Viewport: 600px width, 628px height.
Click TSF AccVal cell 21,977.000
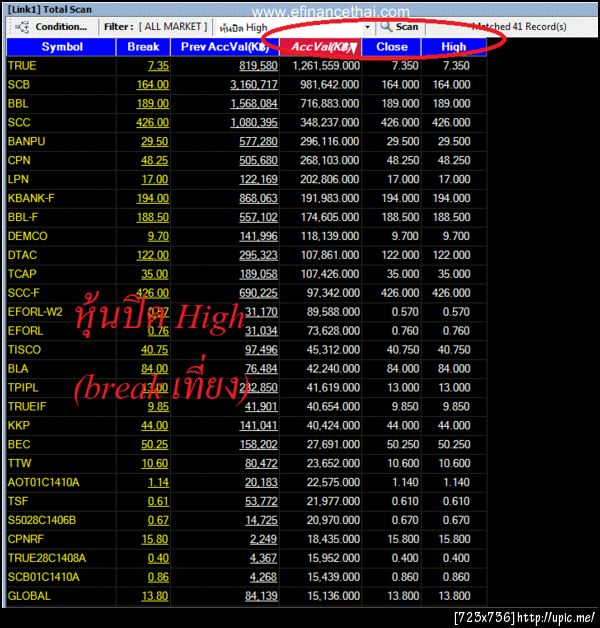tap(333, 501)
